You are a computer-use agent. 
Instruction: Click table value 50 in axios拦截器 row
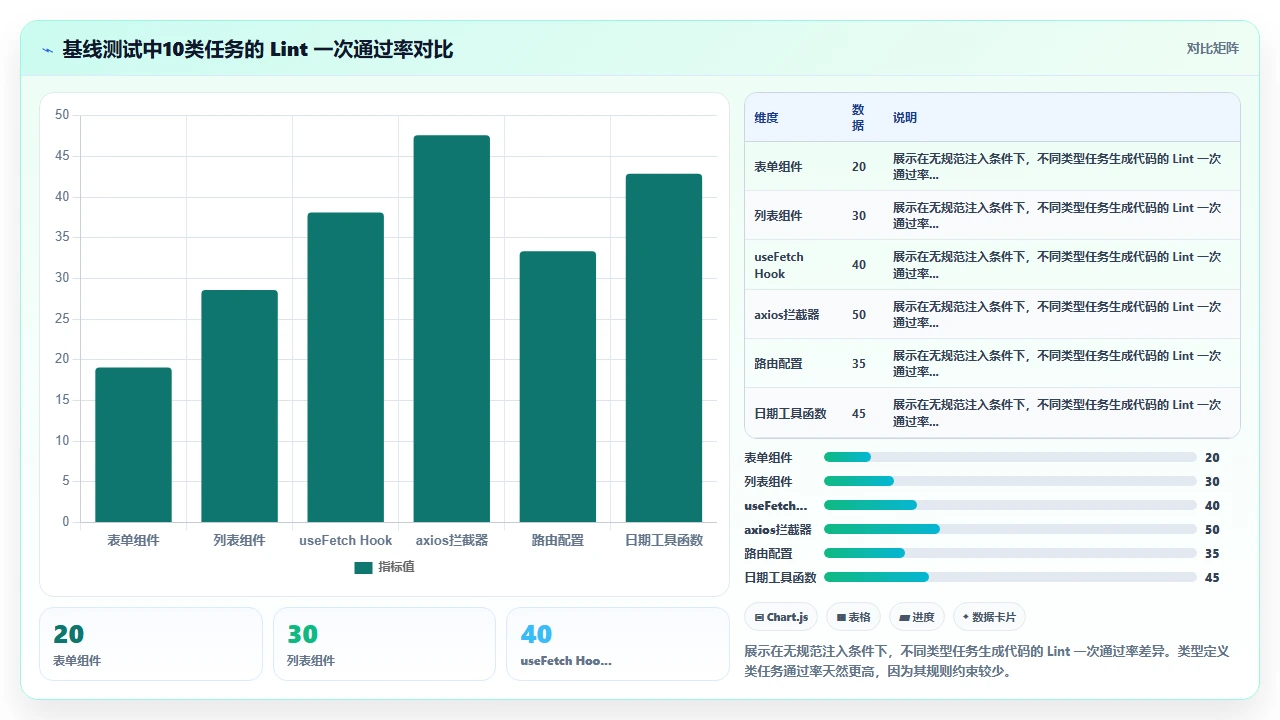tap(859, 314)
